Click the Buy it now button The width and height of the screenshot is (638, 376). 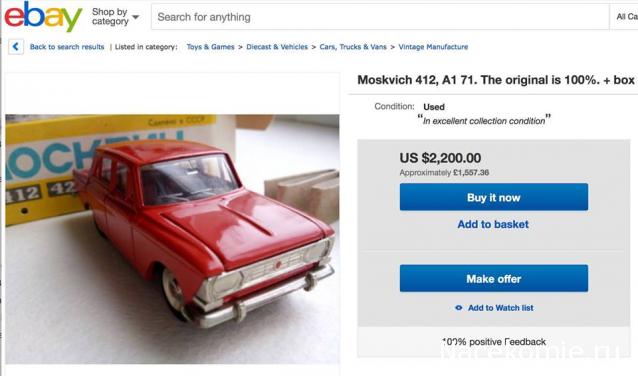(x=494, y=197)
